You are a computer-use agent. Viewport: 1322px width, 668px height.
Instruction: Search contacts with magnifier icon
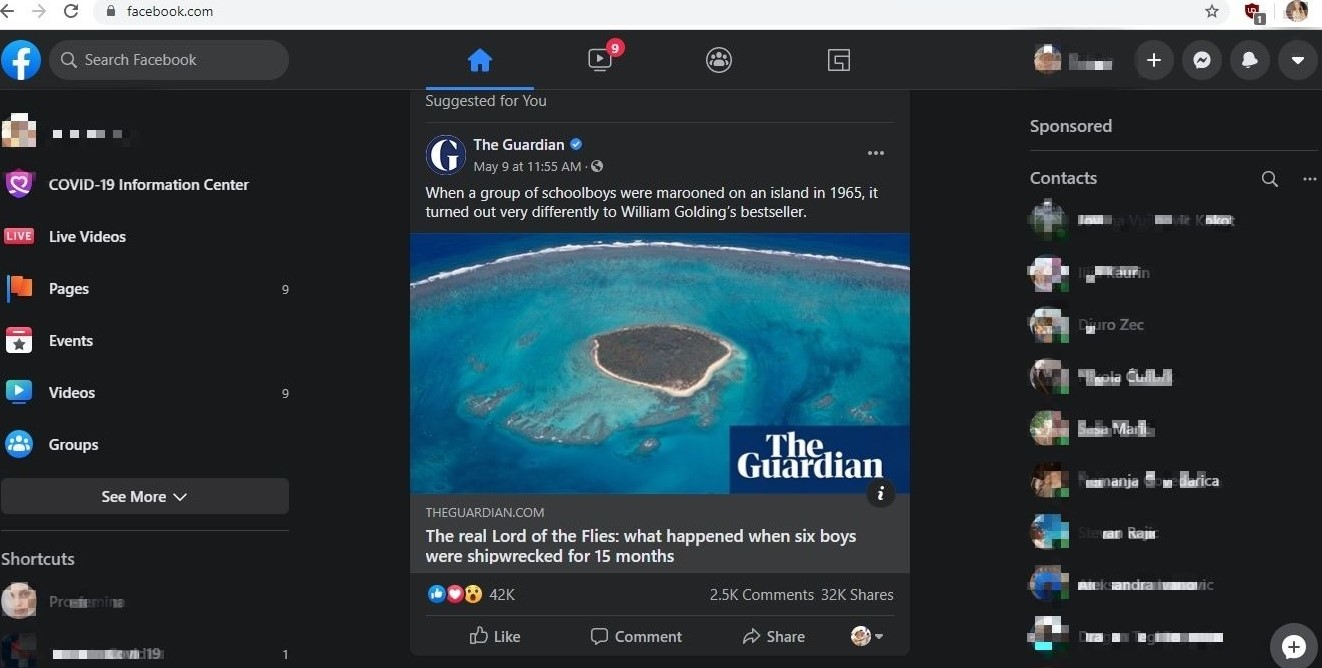coord(1269,179)
